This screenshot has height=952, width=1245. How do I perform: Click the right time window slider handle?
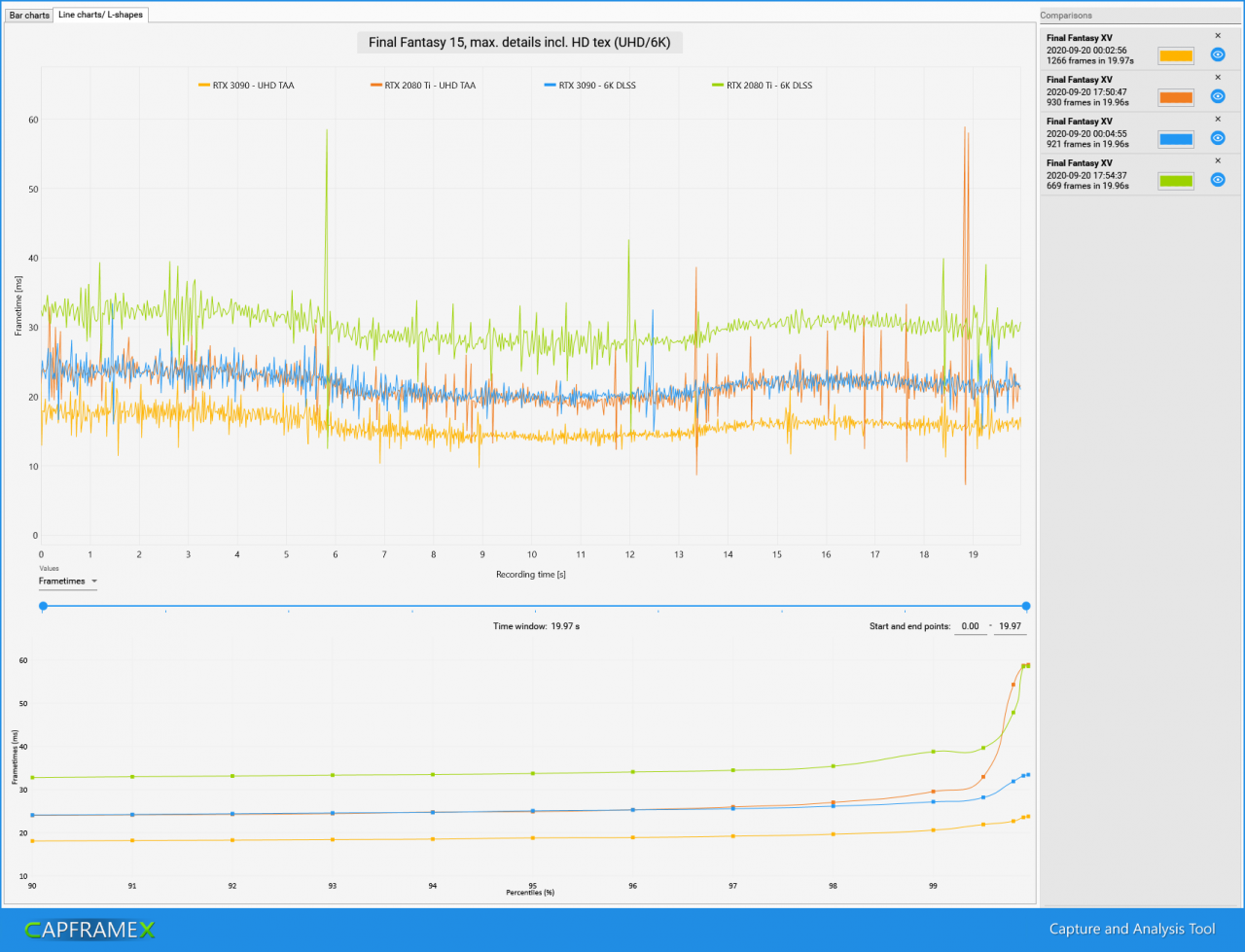click(x=1026, y=606)
